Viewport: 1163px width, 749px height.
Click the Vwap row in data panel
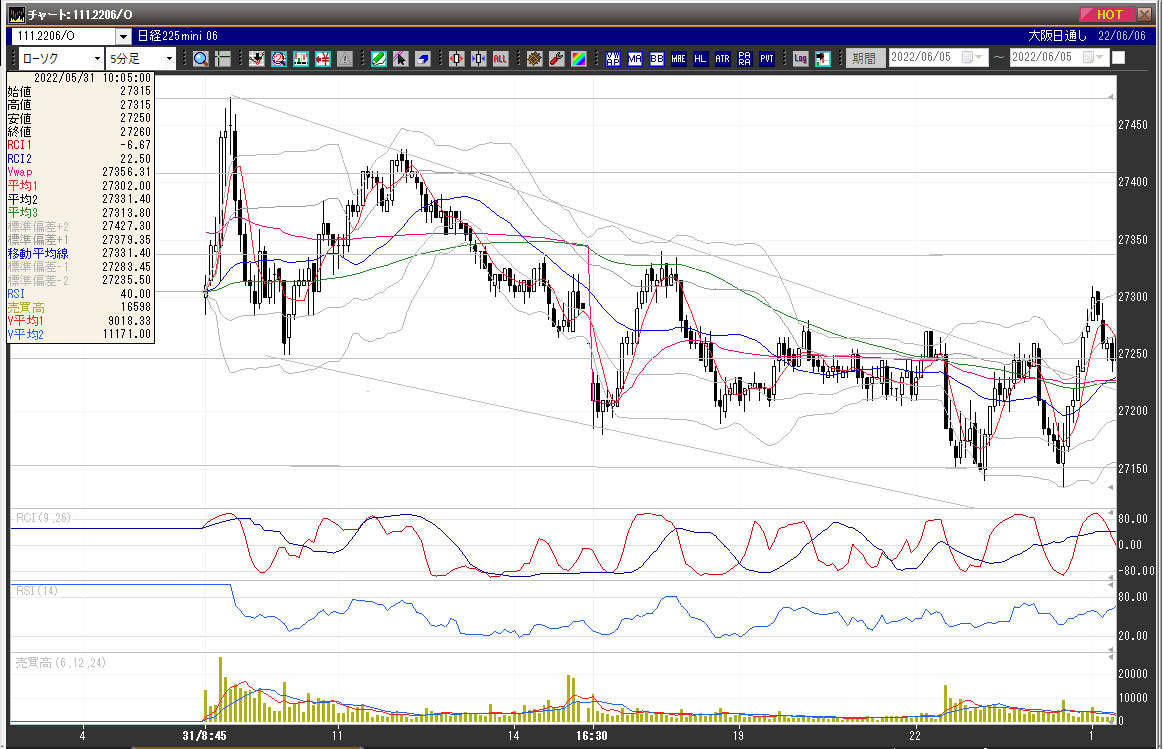coord(79,172)
